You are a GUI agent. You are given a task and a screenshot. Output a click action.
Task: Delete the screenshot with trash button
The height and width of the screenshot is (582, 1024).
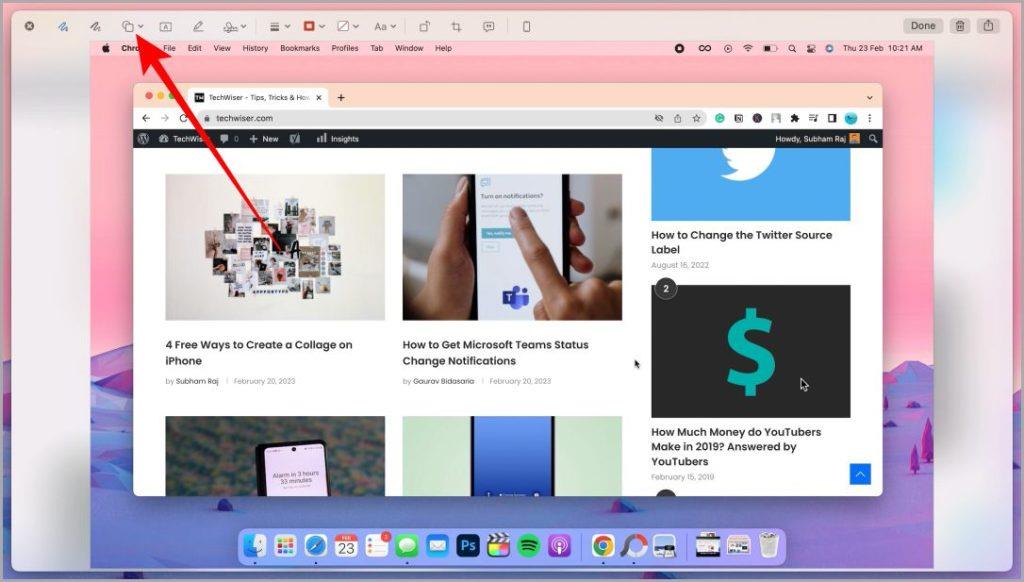tap(960, 26)
